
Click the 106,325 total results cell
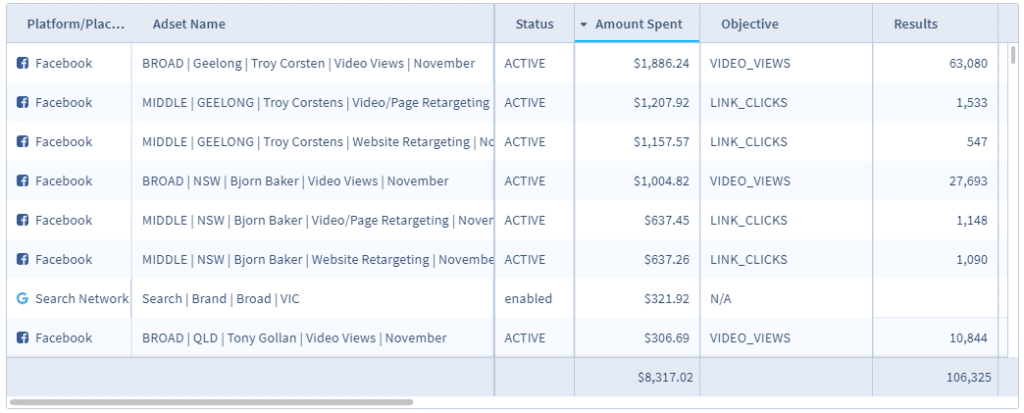coord(962,377)
